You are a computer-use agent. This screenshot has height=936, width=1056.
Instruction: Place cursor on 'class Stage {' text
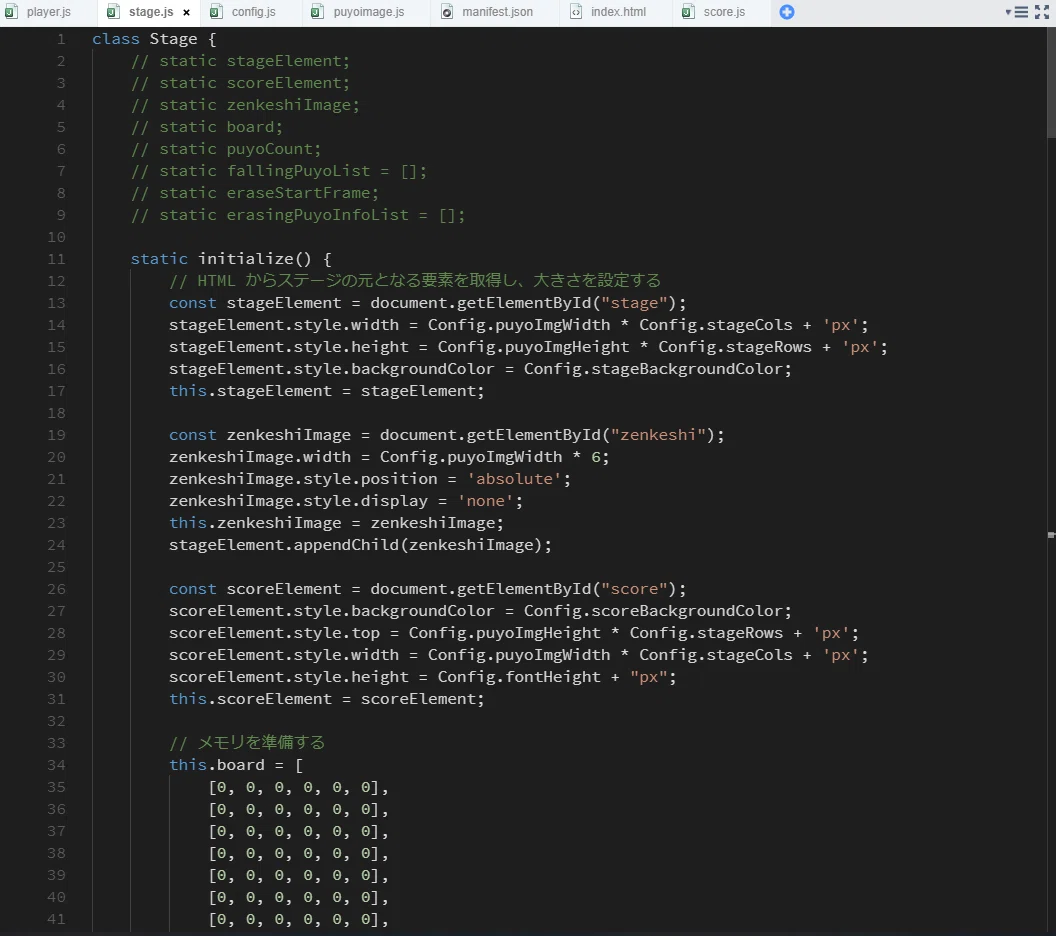(154, 39)
